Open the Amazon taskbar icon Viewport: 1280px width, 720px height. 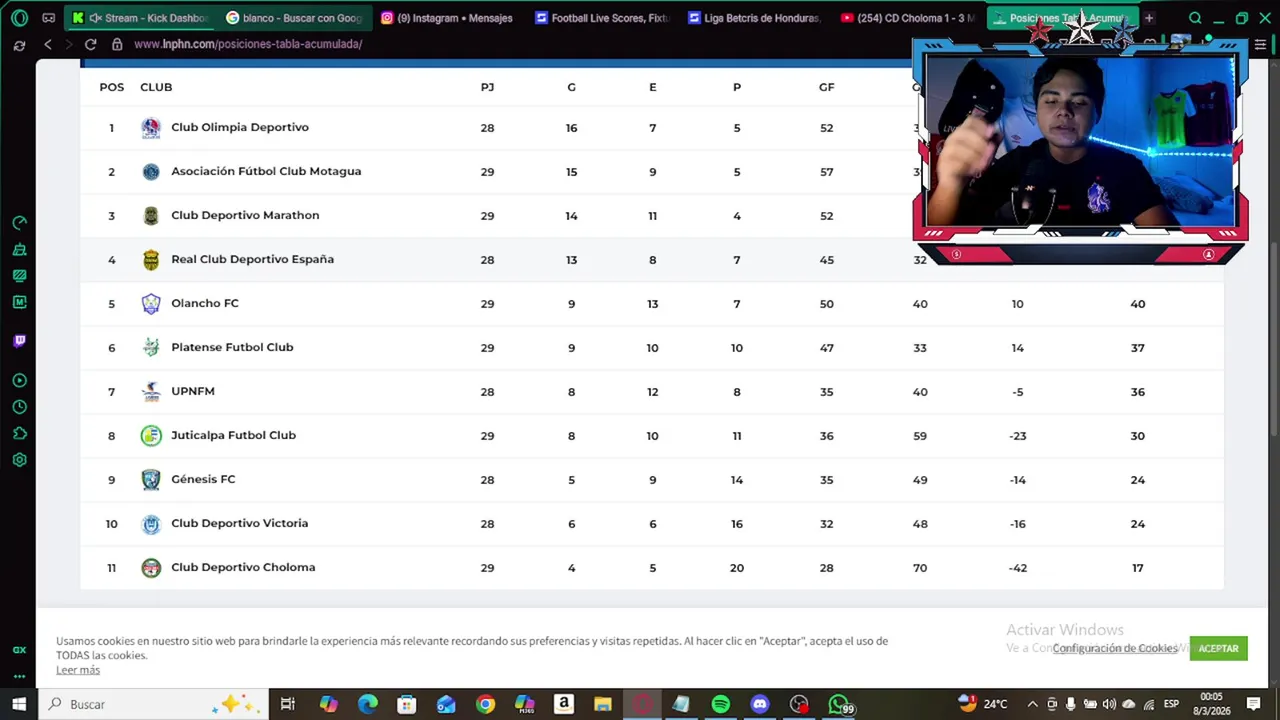[564, 704]
